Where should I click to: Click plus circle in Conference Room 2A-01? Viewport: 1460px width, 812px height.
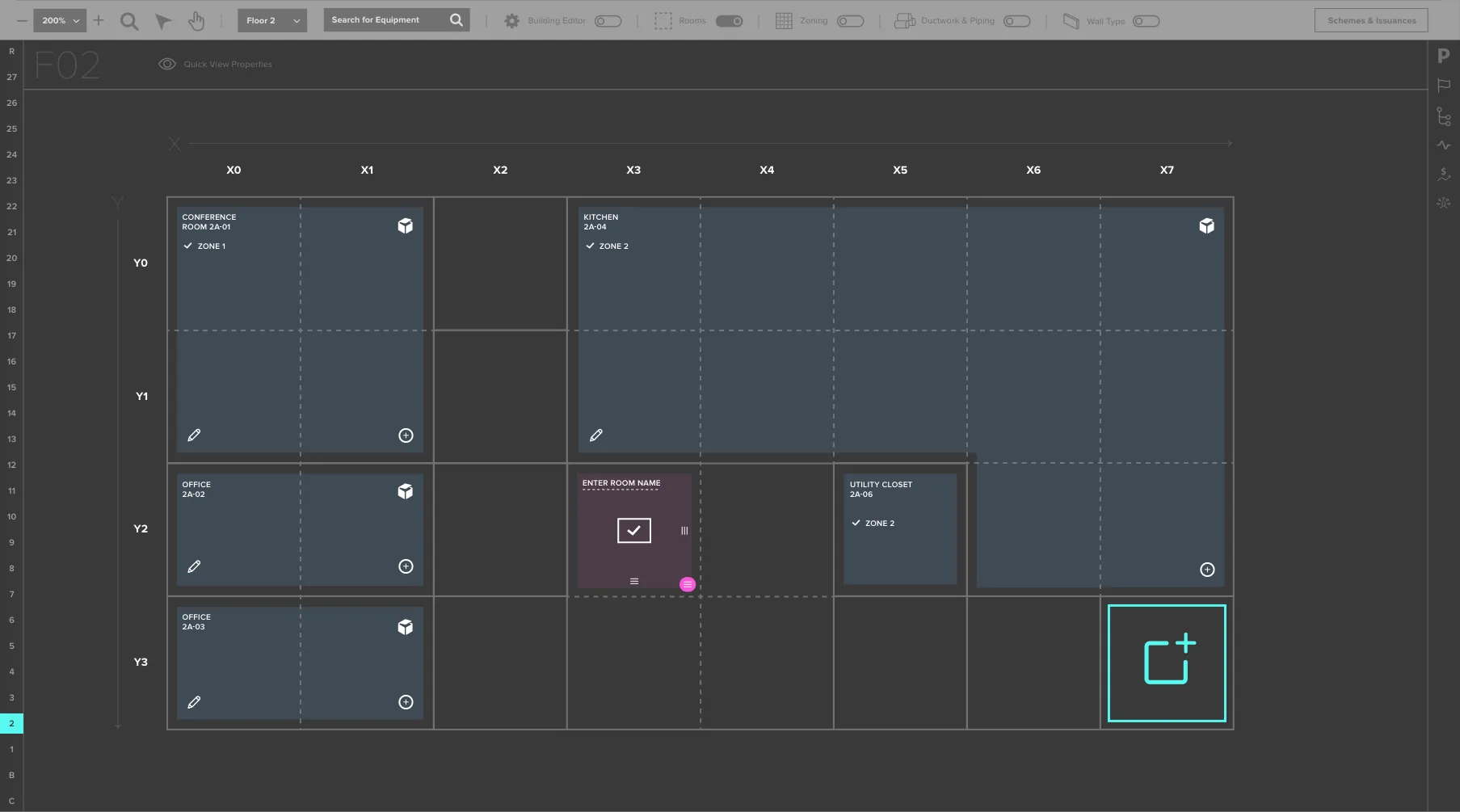406,435
